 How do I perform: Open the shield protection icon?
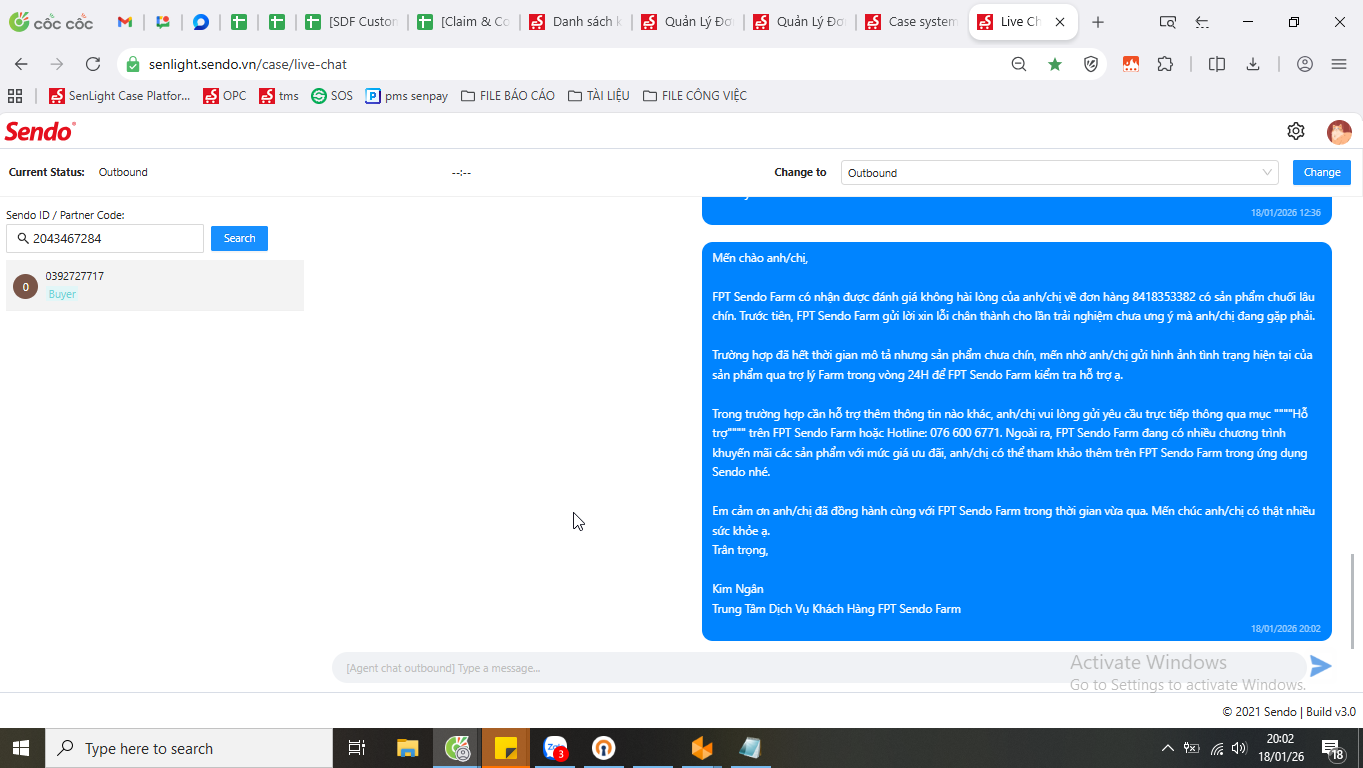[1091, 64]
